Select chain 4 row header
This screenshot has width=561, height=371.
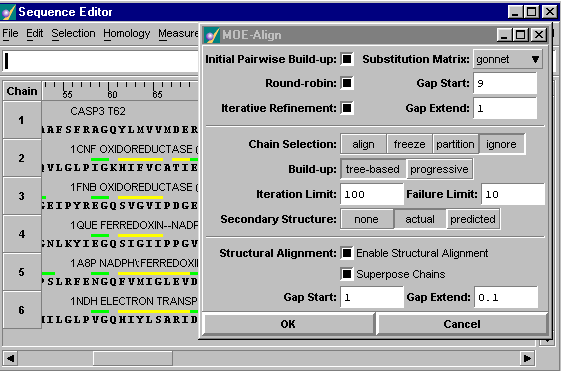(x=22, y=234)
